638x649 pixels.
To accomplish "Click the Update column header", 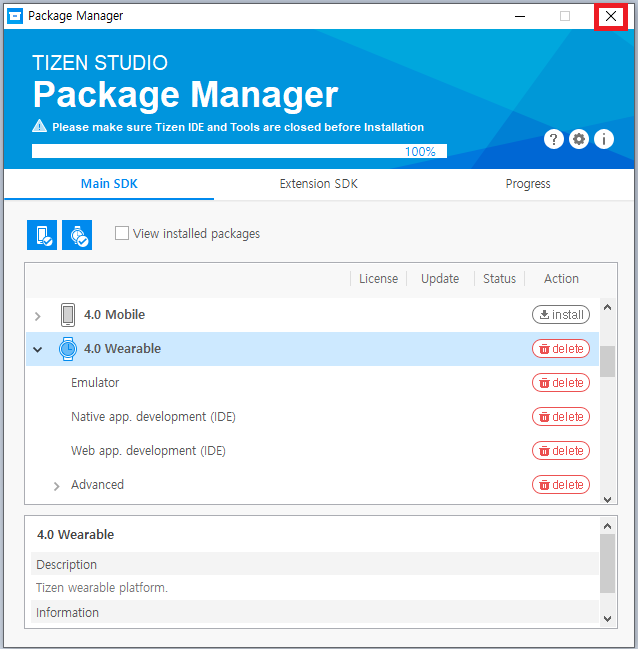I will coord(440,279).
